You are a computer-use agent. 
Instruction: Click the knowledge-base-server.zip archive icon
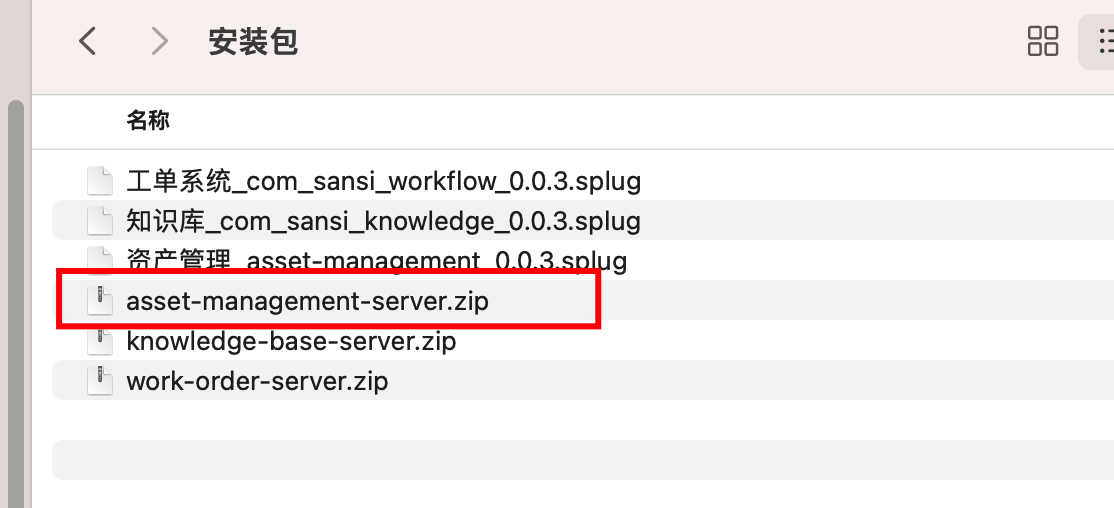[100, 342]
